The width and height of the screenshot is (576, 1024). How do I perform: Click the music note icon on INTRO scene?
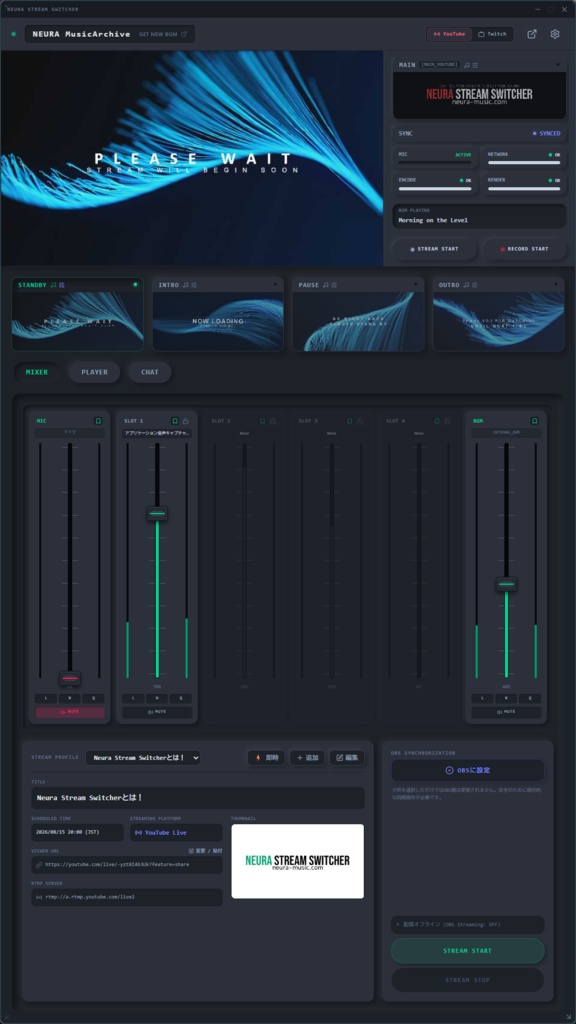pos(186,285)
